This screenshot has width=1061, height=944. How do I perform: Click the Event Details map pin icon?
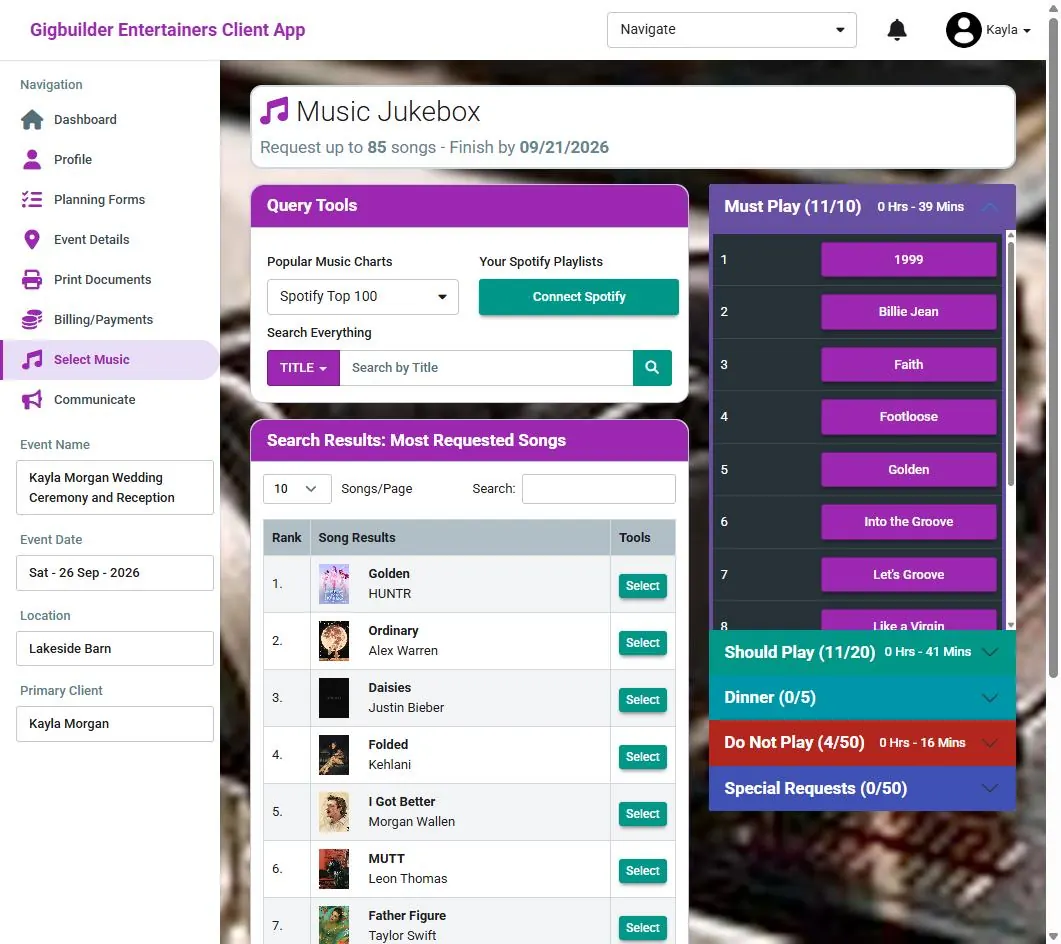click(32, 240)
